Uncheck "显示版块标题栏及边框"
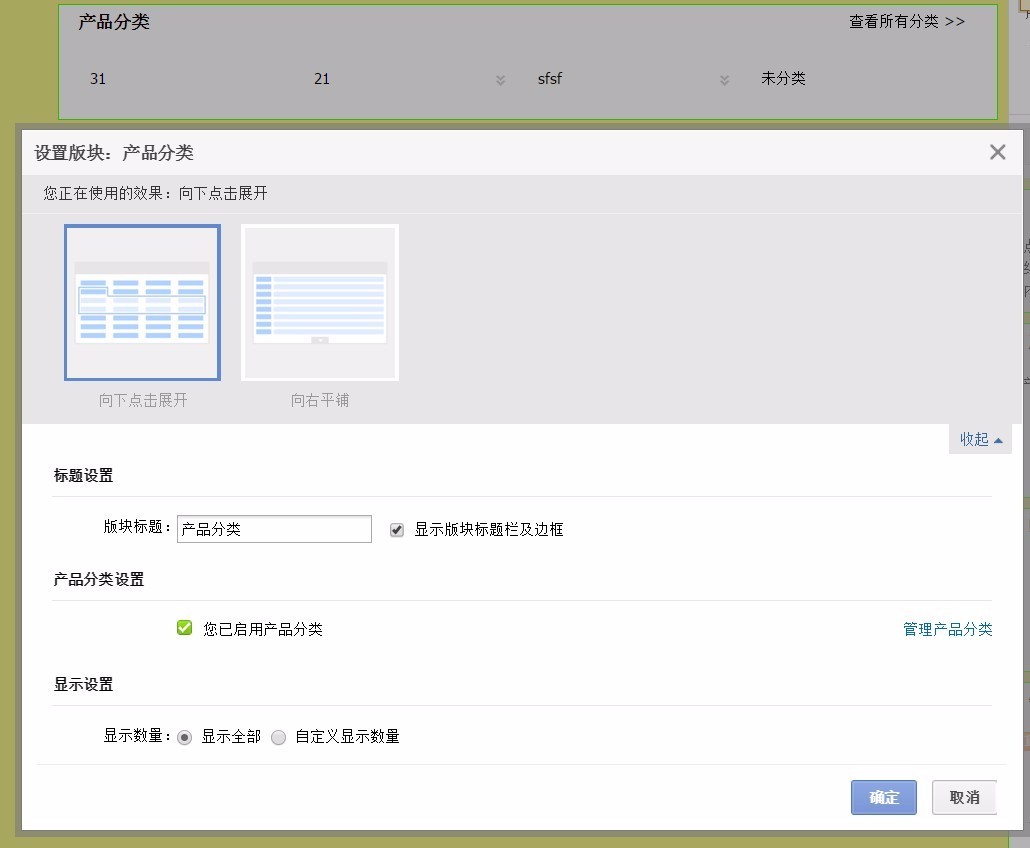The image size is (1030, 848). click(x=396, y=529)
